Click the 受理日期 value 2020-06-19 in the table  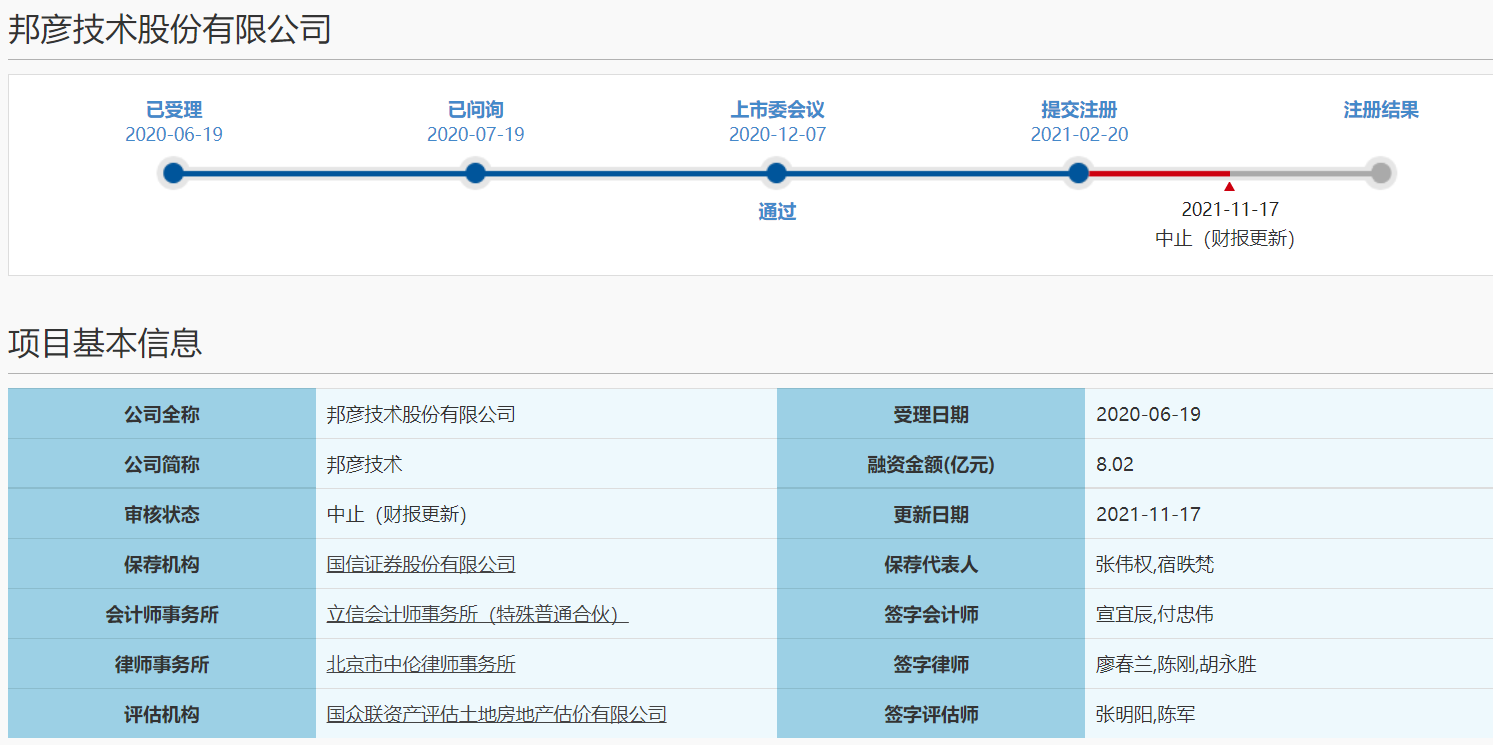coord(1148,414)
